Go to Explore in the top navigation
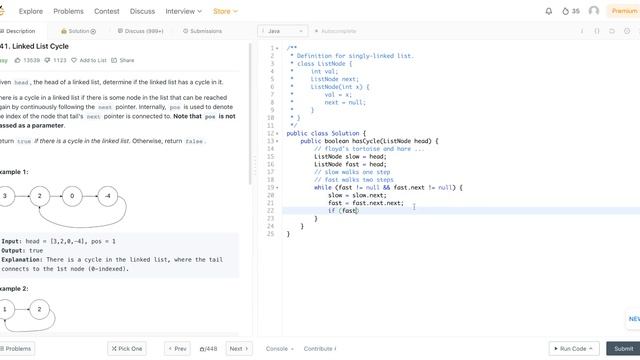The width and height of the screenshot is (640, 360). coord(31,11)
